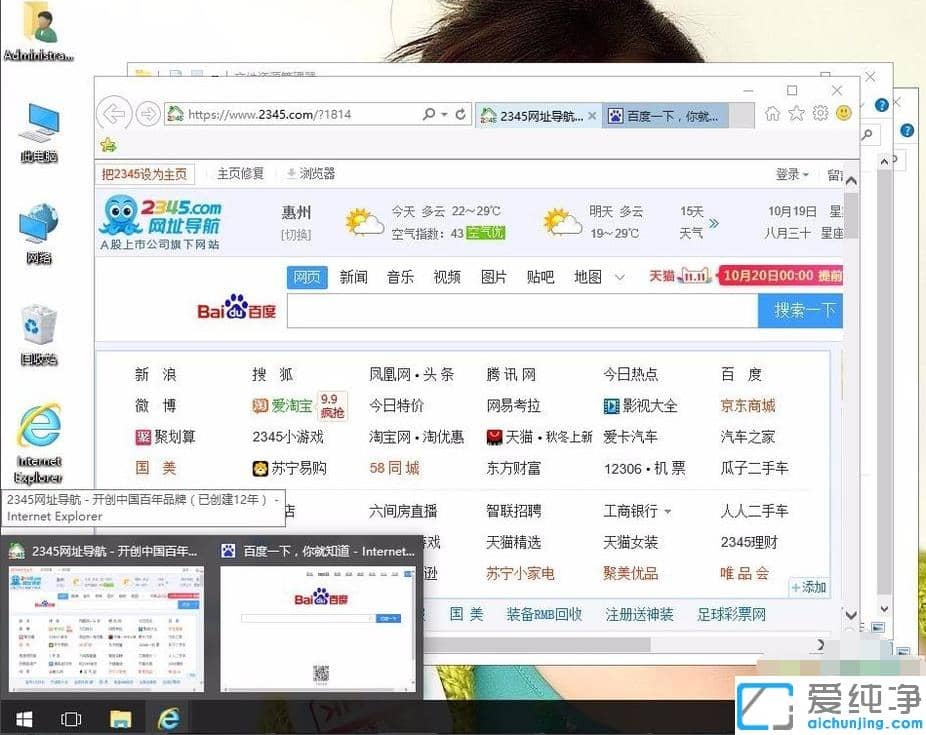
Task: Open the Internet Explorer home page icon
Action: pyautogui.click(x=772, y=114)
